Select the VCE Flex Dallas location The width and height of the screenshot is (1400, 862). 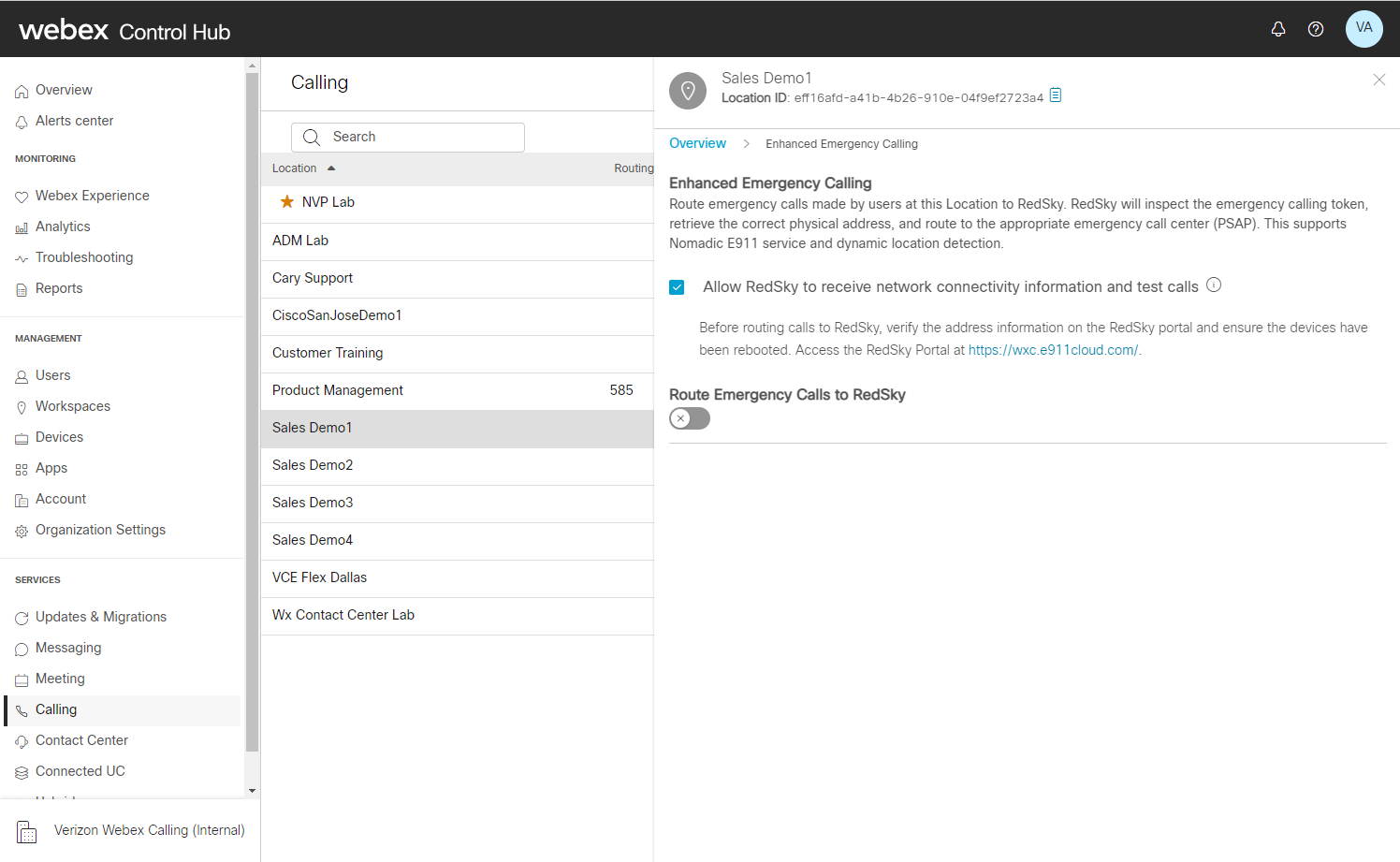[458, 578]
